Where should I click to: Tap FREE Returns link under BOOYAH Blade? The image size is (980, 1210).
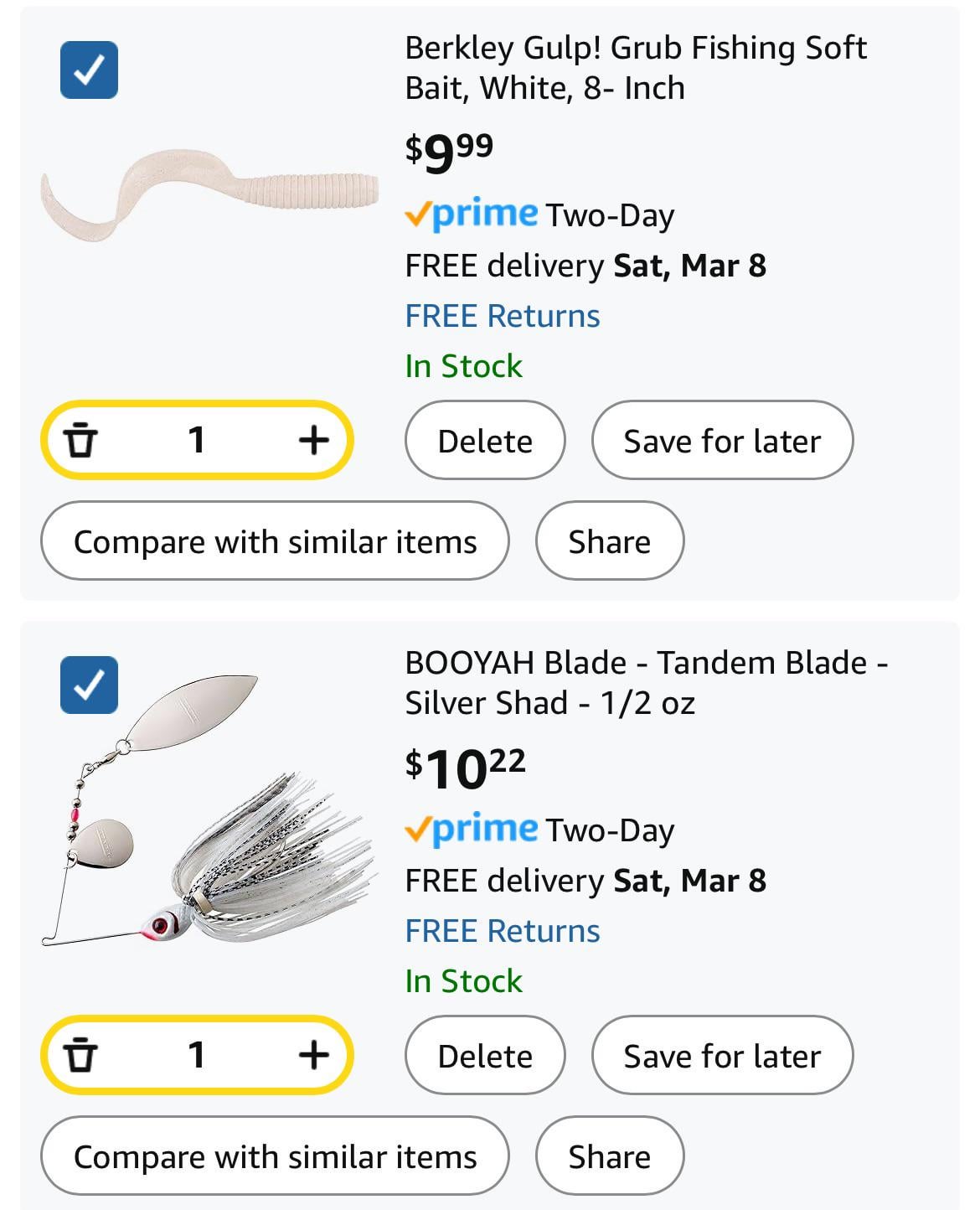(x=503, y=931)
